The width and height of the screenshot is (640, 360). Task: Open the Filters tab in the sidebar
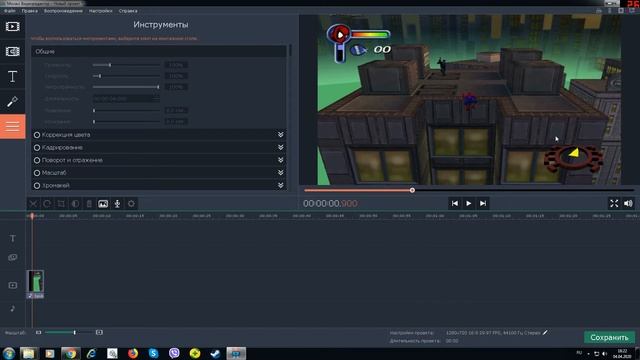(12, 51)
